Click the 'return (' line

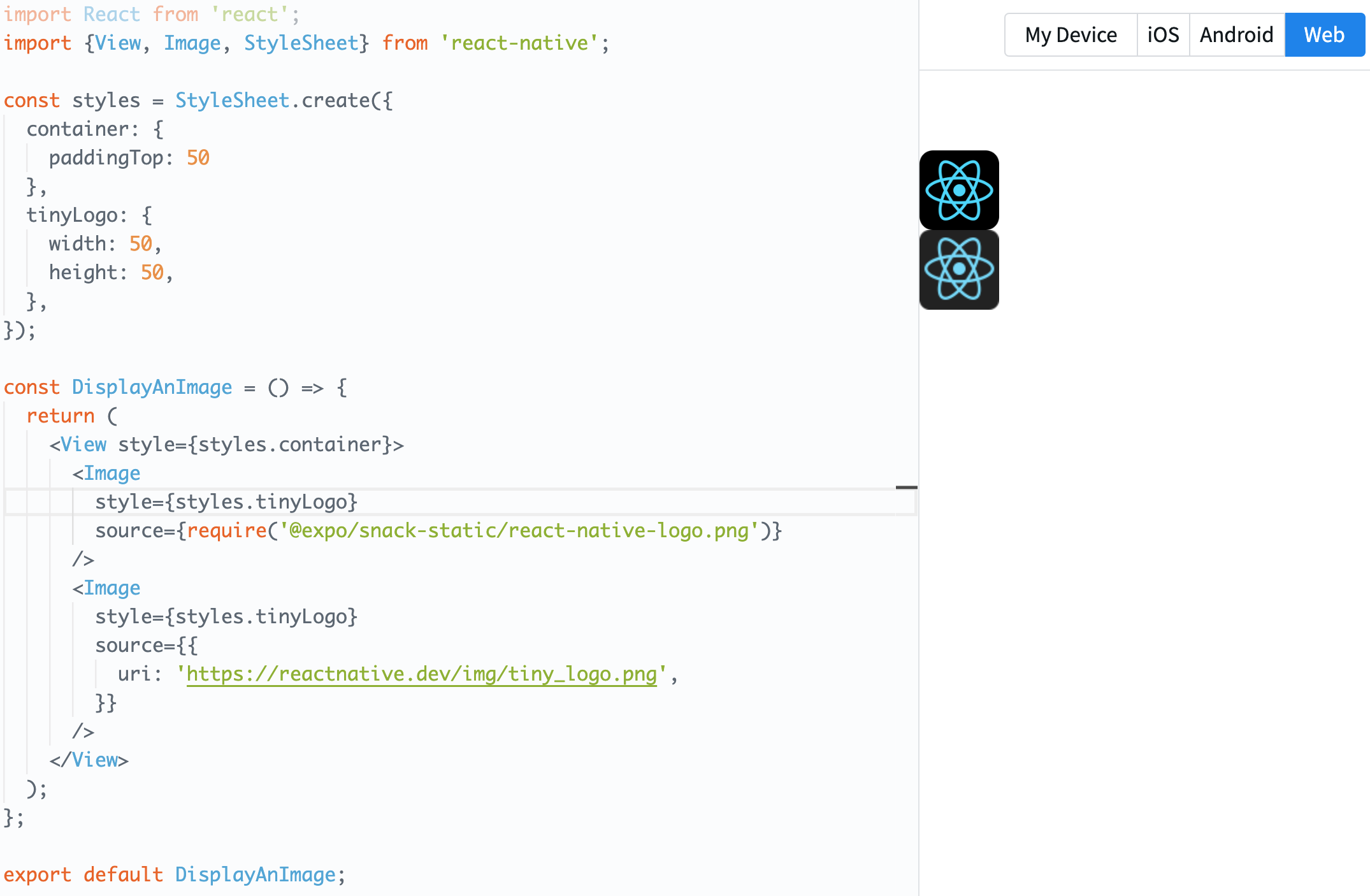click(72, 416)
